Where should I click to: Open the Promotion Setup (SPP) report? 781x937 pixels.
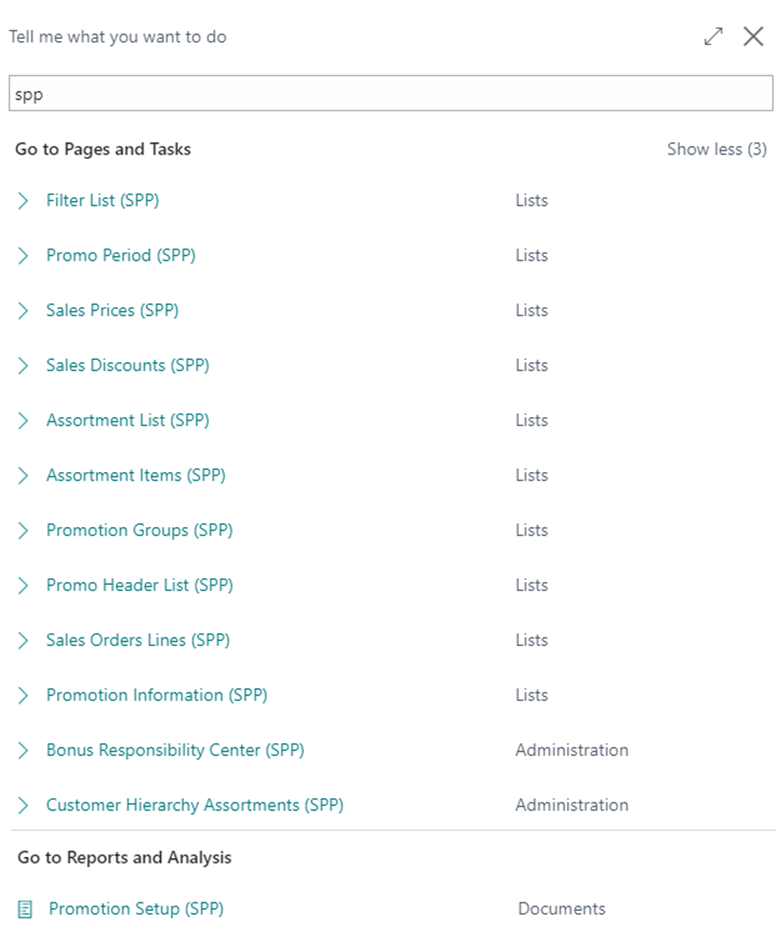pyautogui.click(x=136, y=909)
